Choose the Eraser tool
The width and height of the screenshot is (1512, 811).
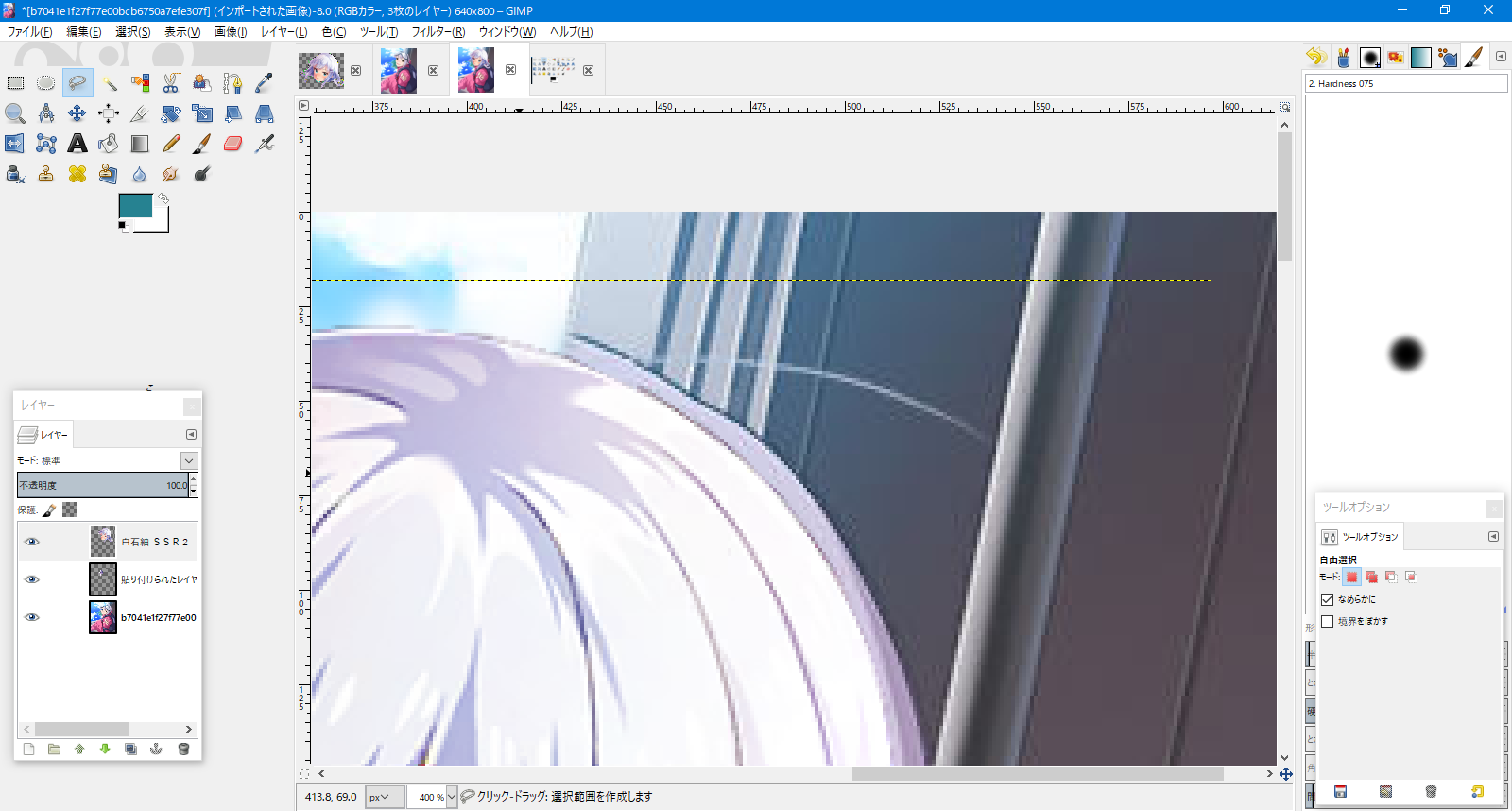tap(233, 144)
